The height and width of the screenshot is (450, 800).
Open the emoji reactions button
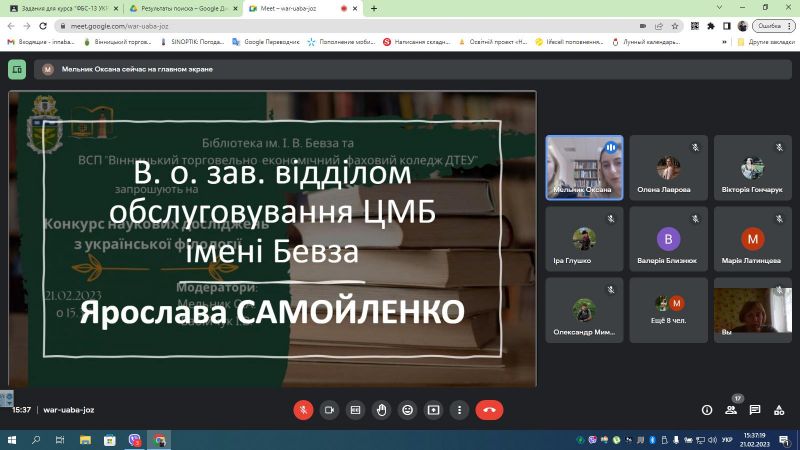coord(407,410)
